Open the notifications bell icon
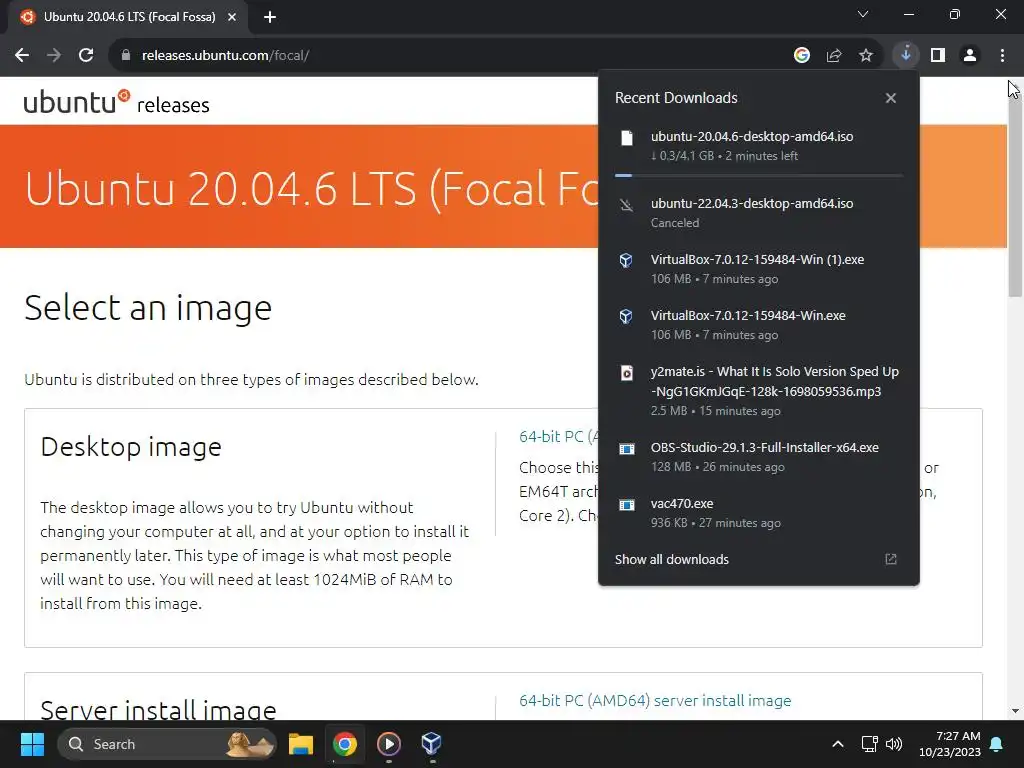The width and height of the screenshot is (1024, 768). coord(997,744)
